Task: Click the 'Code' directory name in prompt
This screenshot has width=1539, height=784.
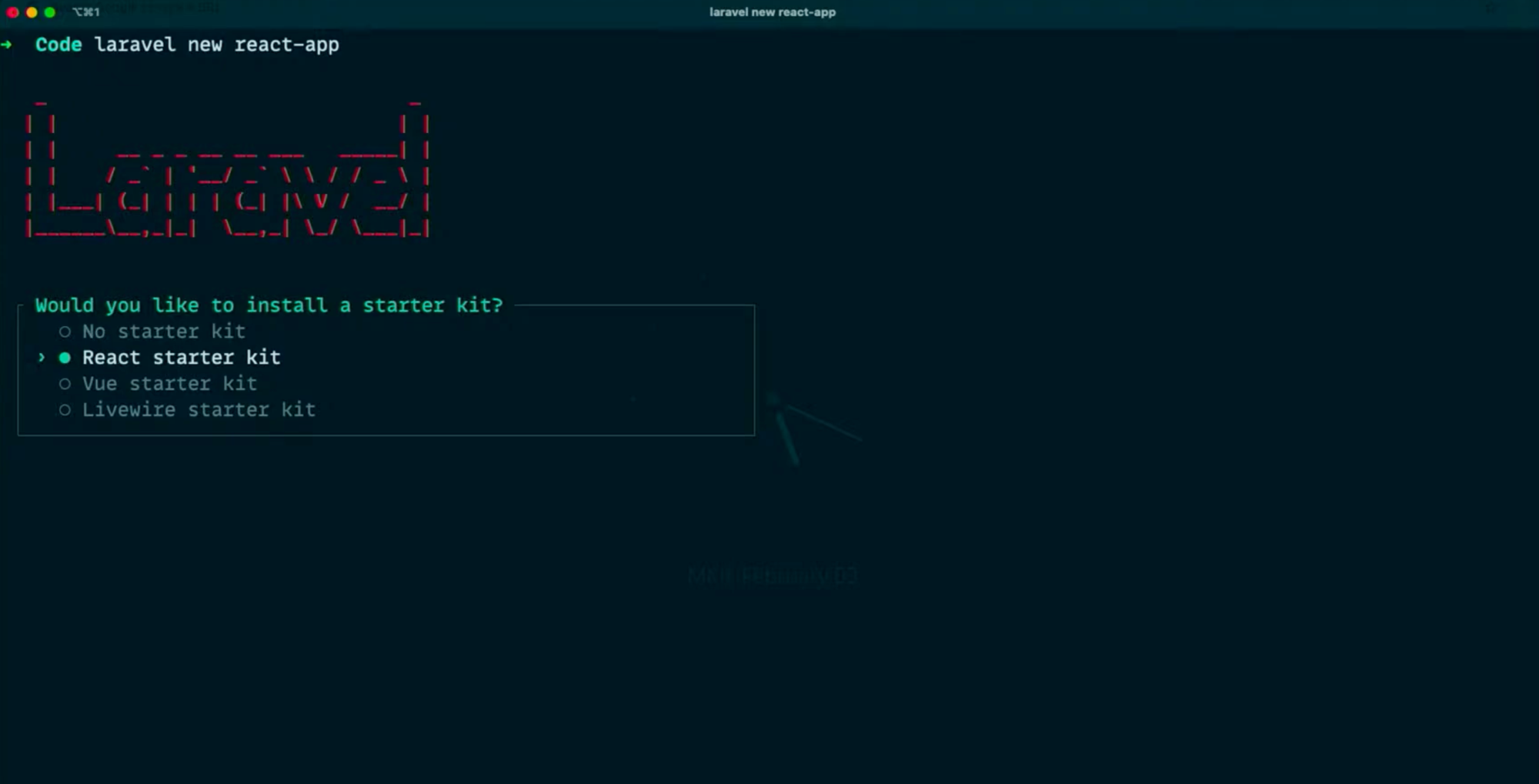Action: [58, 45]
